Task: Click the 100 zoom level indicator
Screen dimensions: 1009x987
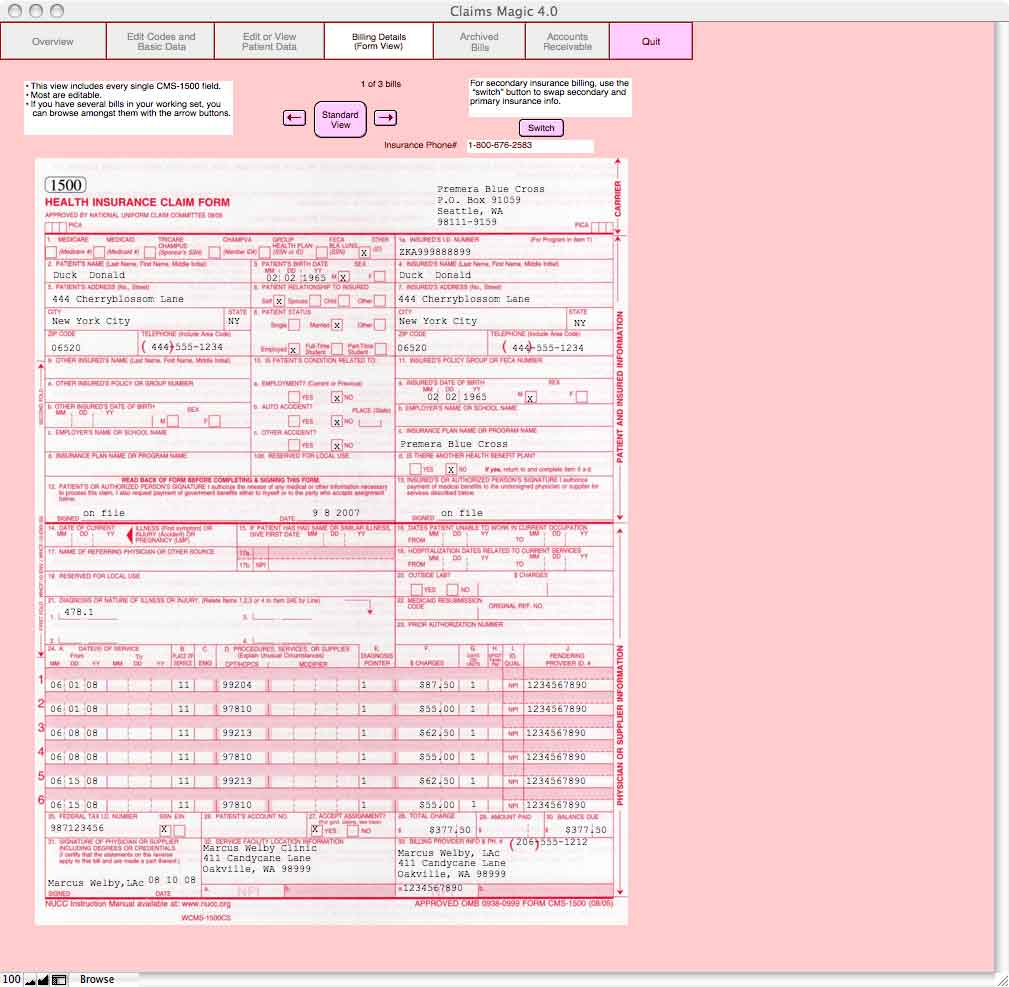Action: [x=12, y=979]
